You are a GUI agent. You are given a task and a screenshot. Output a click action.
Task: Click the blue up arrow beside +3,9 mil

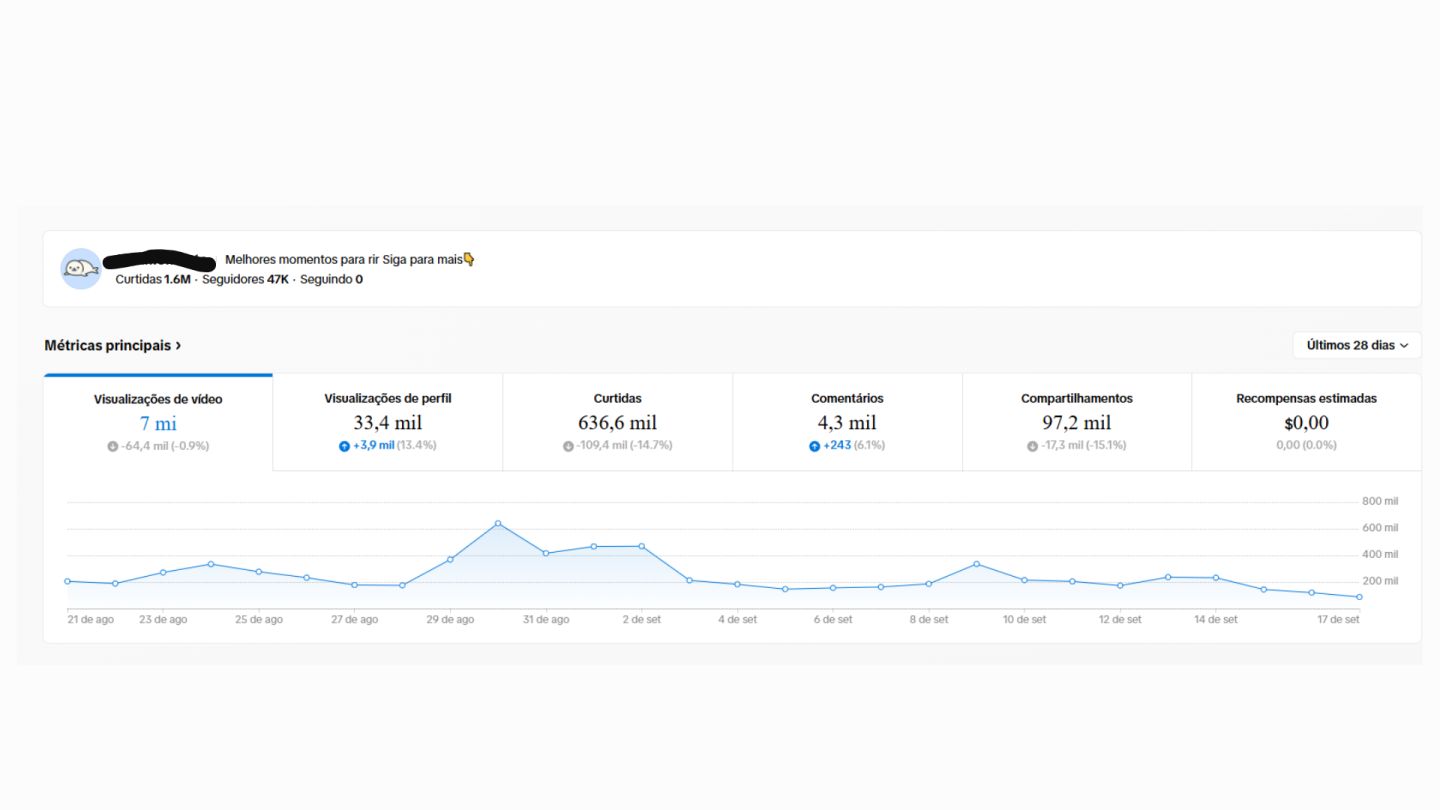(x=344, y=446)
